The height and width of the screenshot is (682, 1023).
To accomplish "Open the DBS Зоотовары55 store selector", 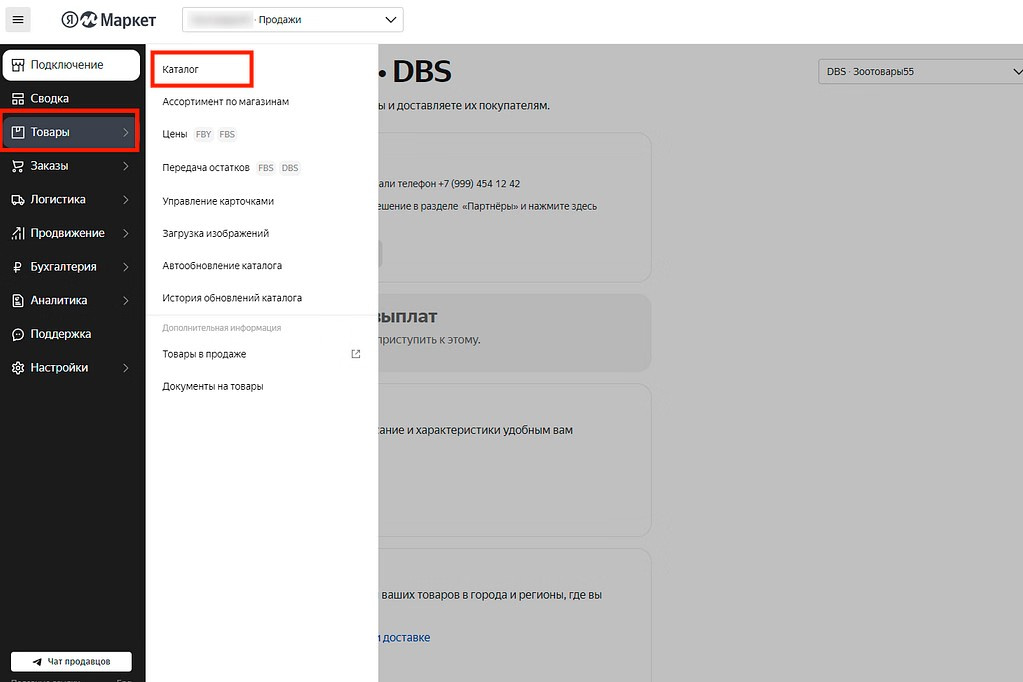I will [x=919, y=72].
